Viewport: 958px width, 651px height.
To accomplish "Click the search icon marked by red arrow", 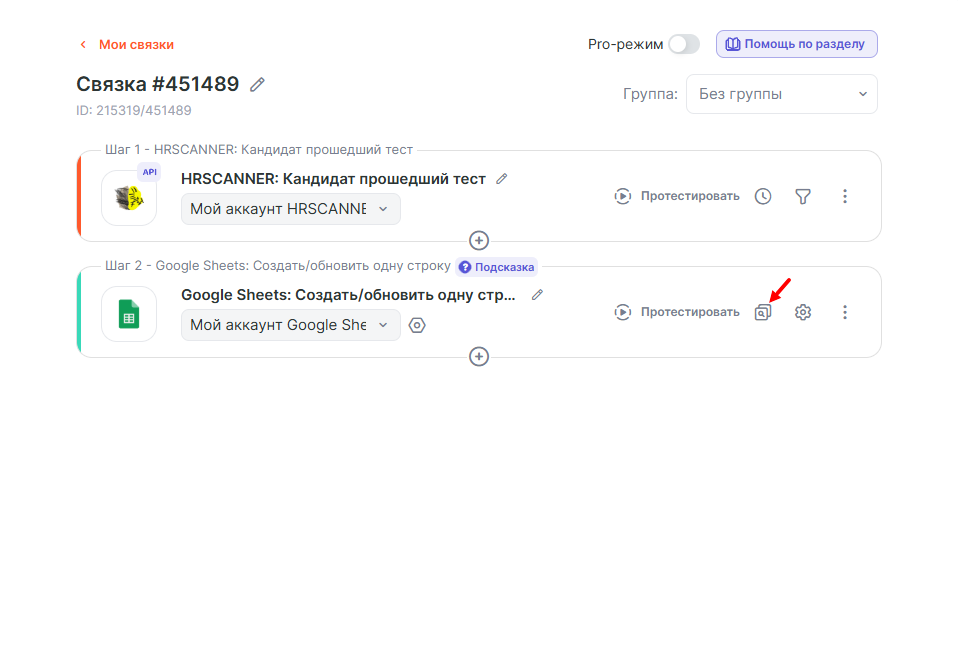I will [x=763, y=312].
